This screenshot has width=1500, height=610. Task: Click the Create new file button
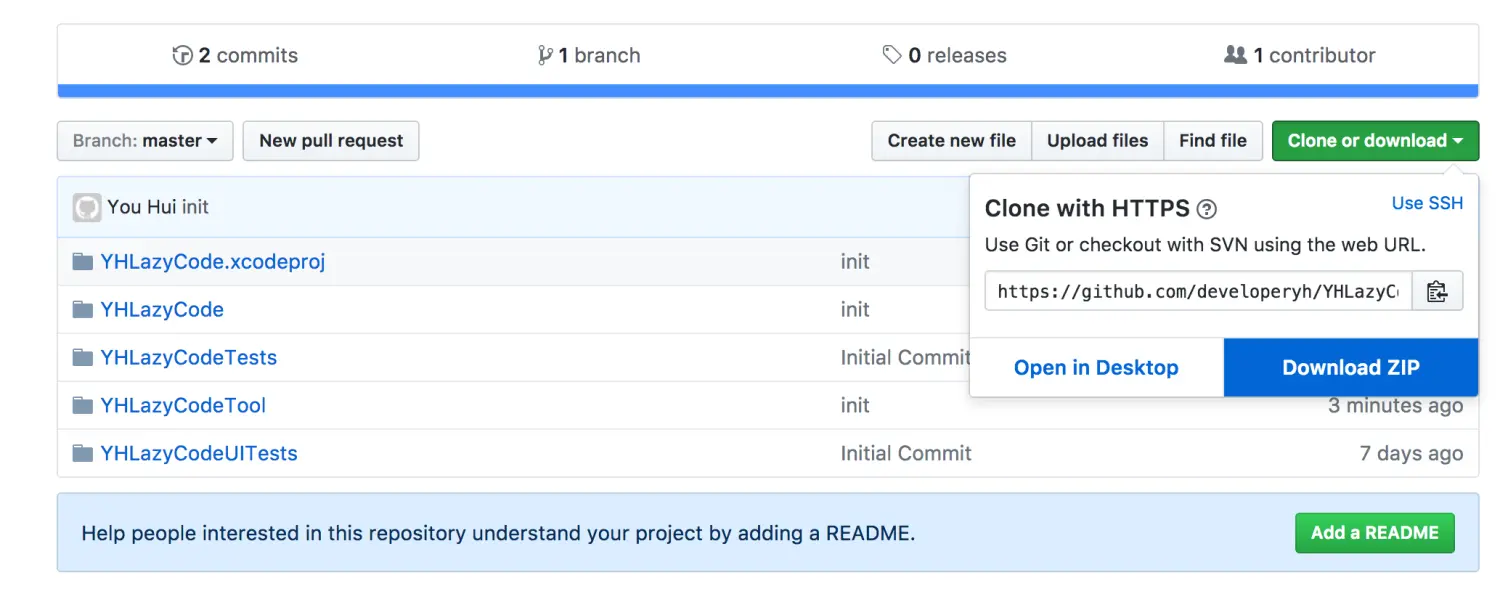[x=951, y=141]
